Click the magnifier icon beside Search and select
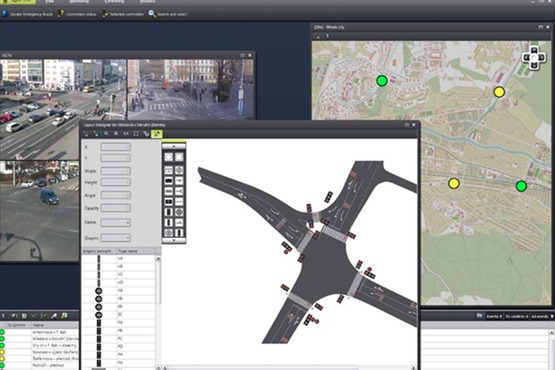This screenshot has width=555, height=370. coord(152,14)
